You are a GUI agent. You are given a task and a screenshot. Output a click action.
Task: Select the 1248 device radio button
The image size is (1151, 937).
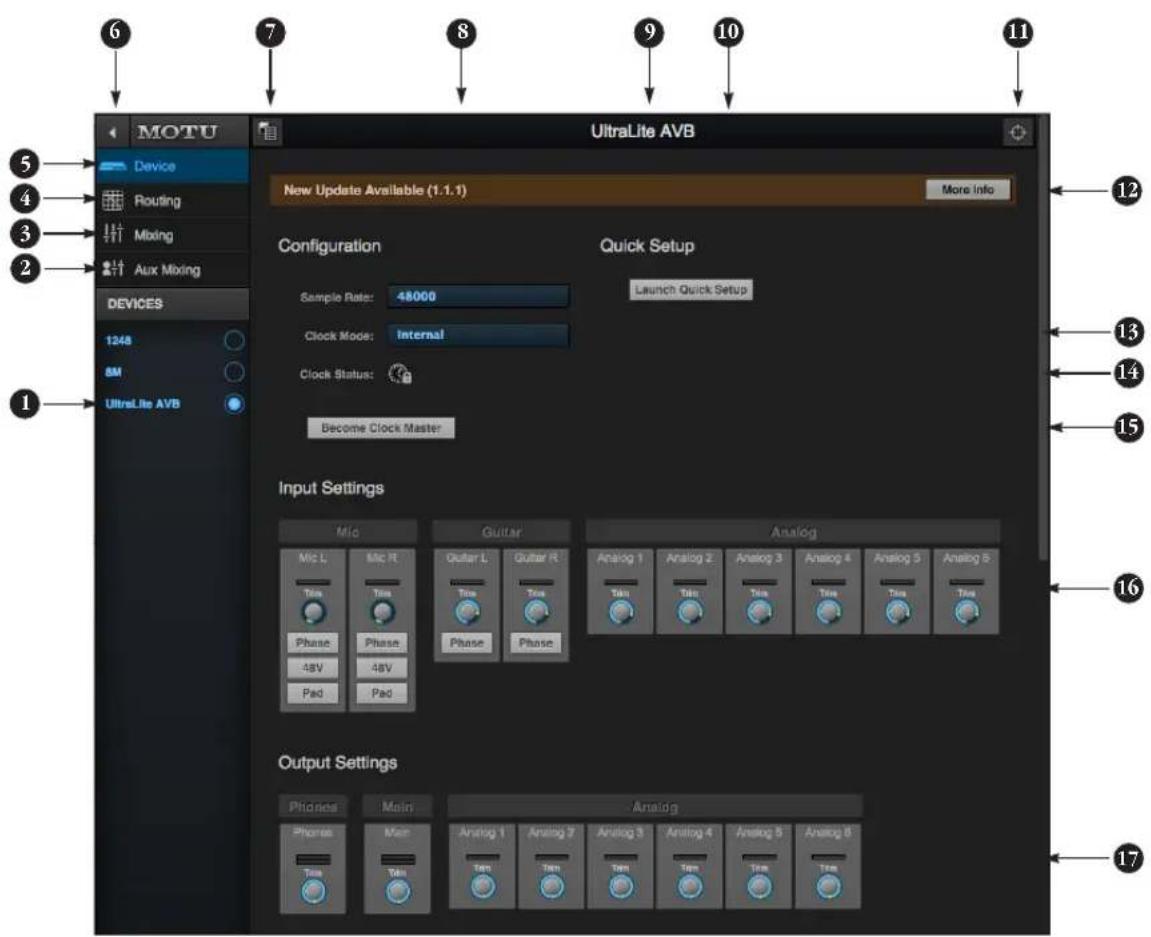[x=234, y=341]
